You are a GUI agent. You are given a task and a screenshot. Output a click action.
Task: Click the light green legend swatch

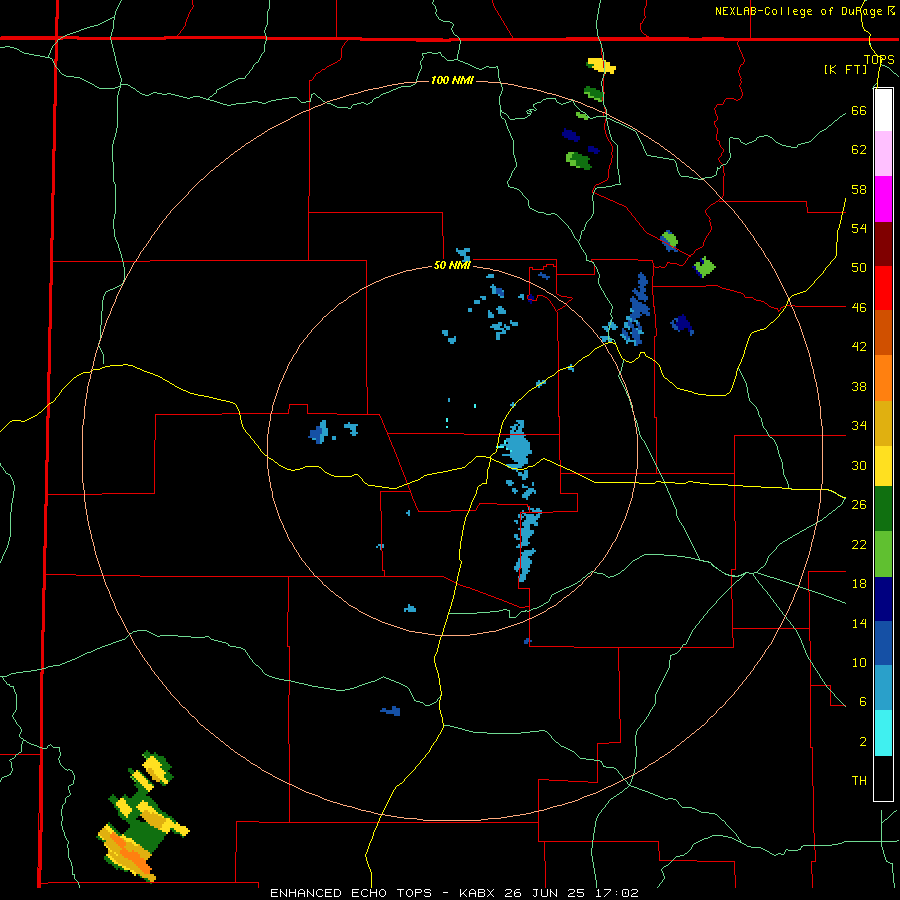pos(883,554)
